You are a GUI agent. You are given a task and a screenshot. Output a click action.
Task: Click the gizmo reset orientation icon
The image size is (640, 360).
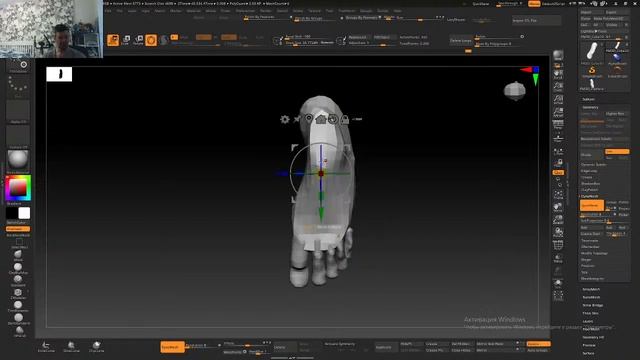point(333,119)
